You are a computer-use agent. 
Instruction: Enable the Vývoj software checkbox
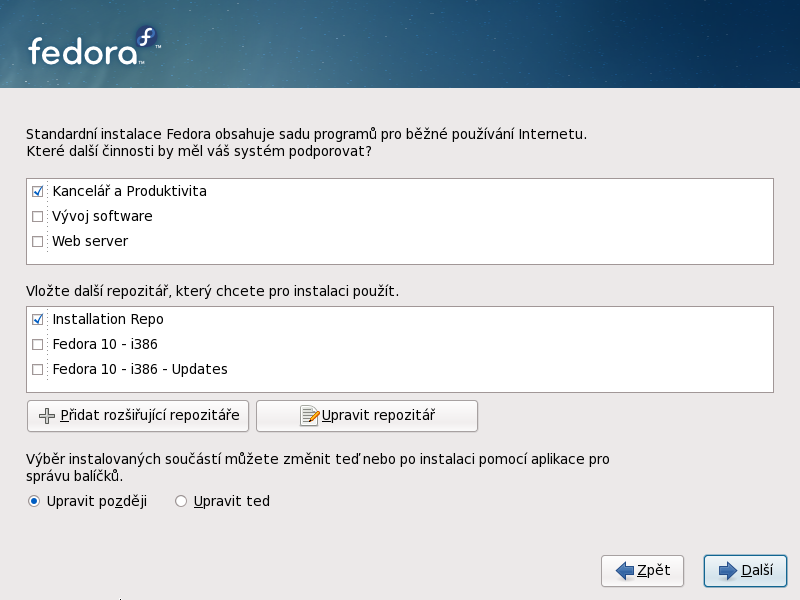pos(37,216)
